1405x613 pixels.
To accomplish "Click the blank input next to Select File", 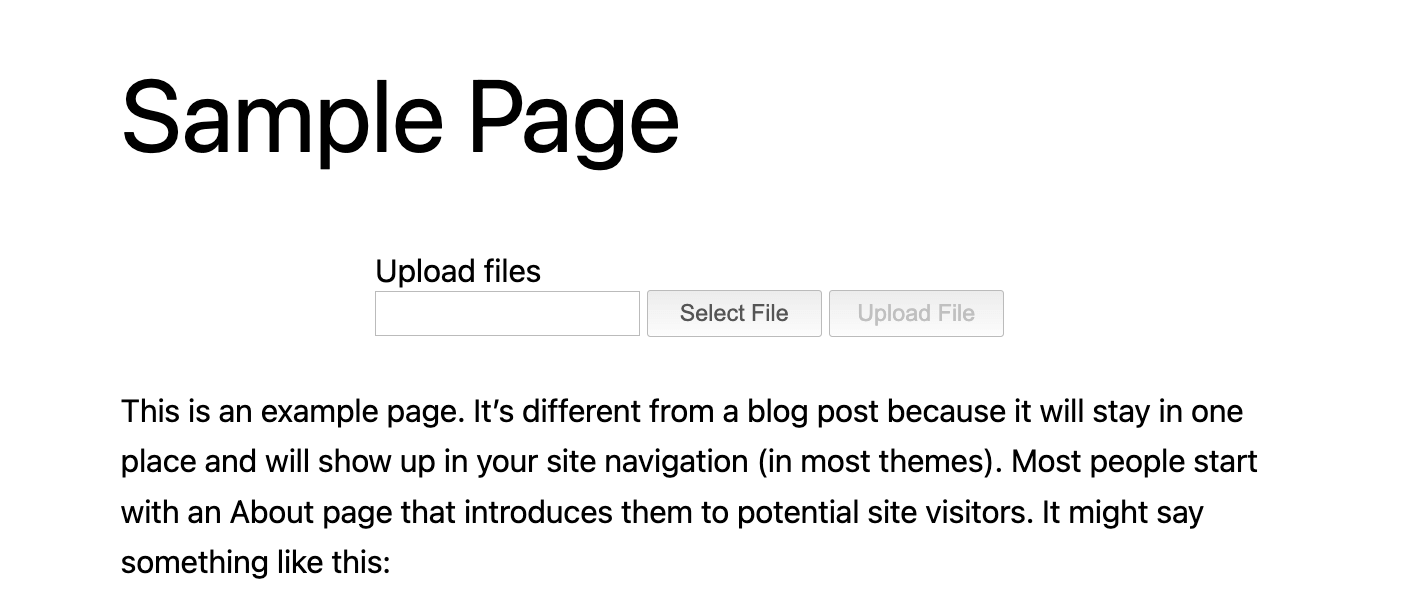I will pos(506,313).
